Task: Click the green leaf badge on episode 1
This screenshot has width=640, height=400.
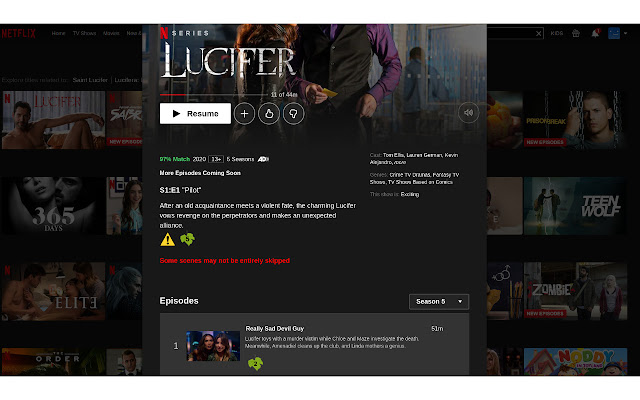Action: (x=256, y=363)
